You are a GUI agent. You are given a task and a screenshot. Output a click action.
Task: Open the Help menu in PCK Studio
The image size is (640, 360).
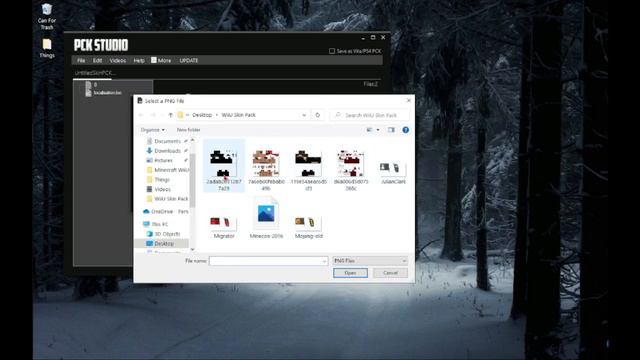click(139, 60)
